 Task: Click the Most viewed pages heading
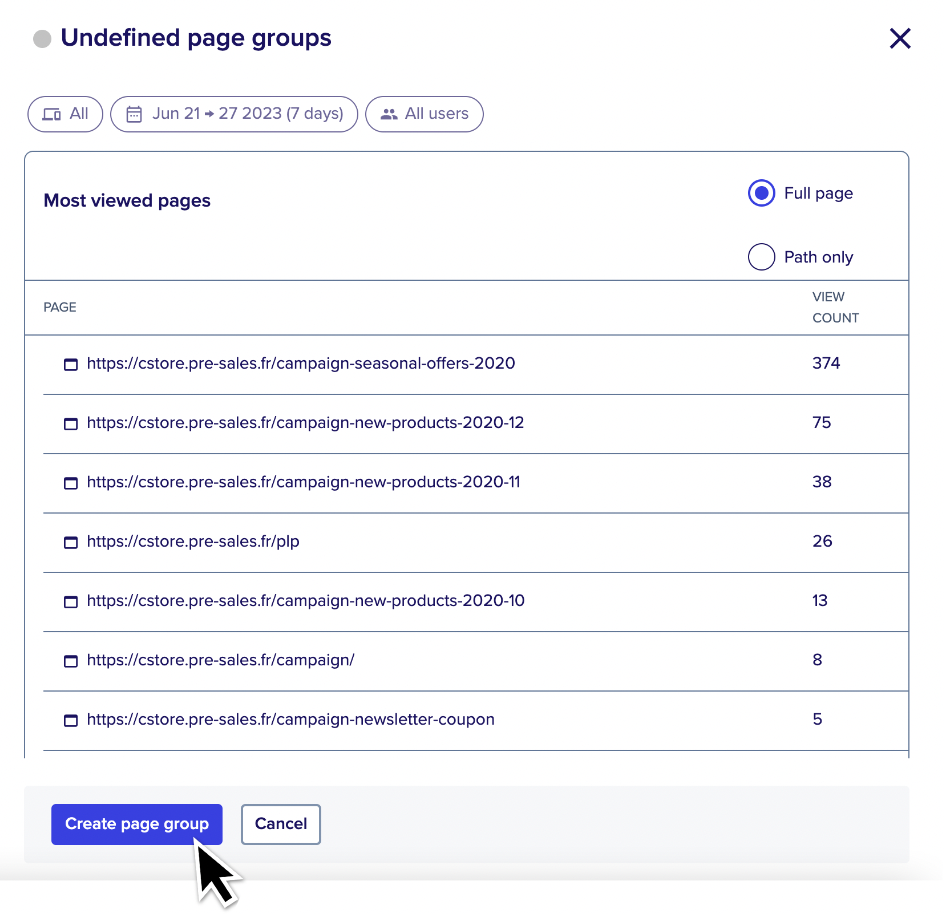(x=127, y=201)
